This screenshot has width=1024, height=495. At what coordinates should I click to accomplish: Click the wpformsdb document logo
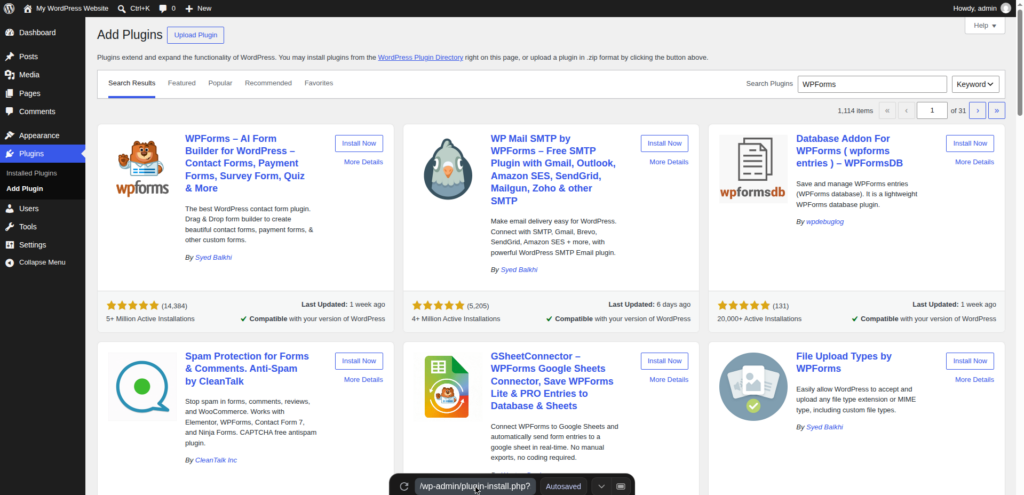(754, 169)
